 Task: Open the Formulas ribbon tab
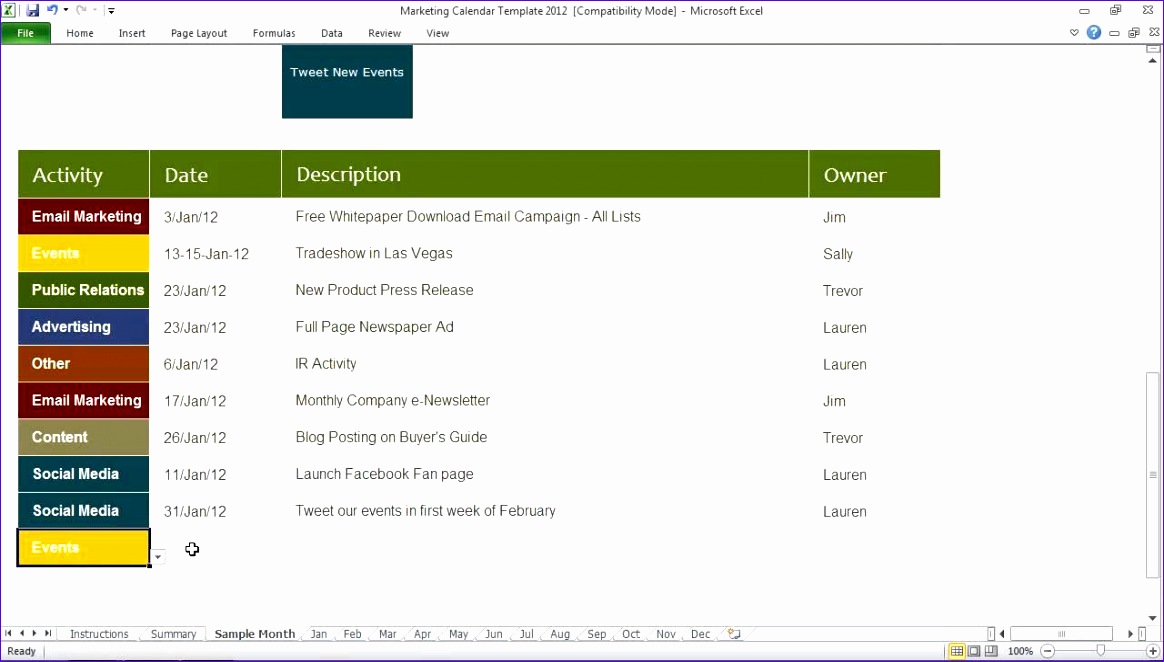tap(273, 33)
